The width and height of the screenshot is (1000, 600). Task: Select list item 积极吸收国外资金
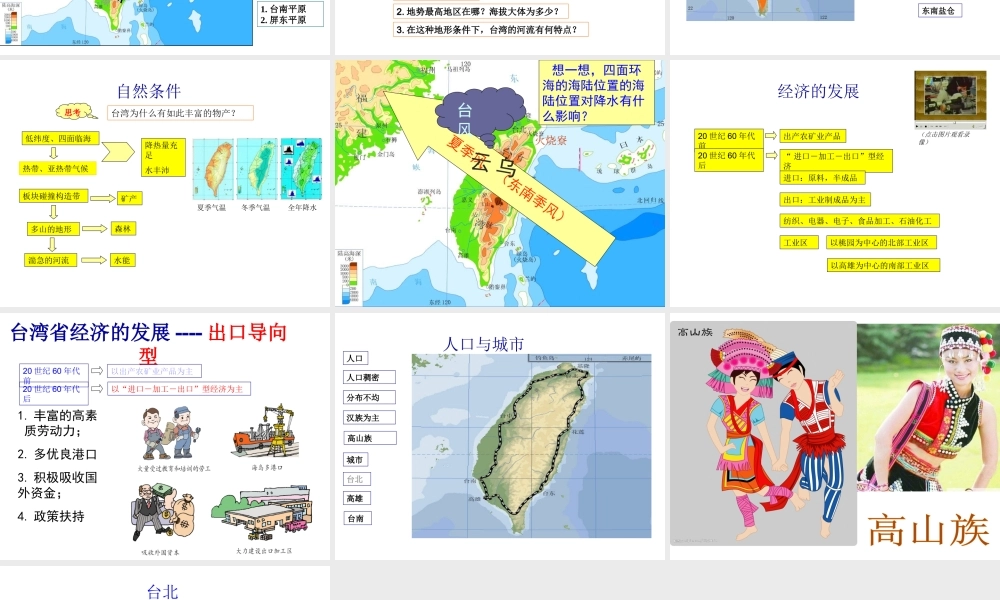[x=57, y=485]
